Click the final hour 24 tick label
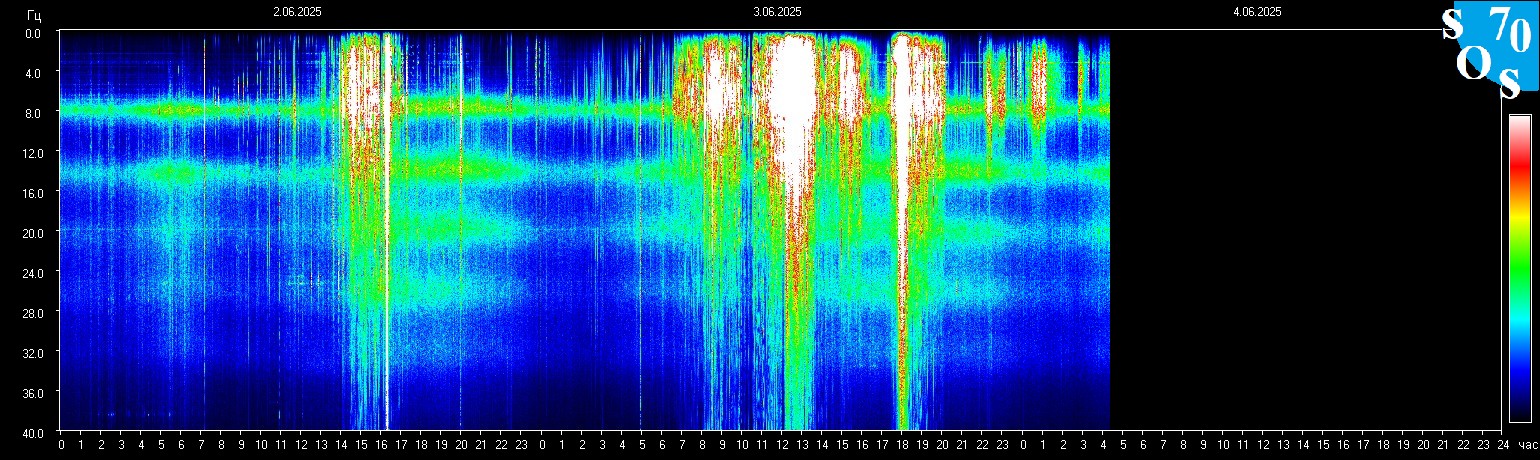This screenshot has height=460, width=1540. [1503, 444]
